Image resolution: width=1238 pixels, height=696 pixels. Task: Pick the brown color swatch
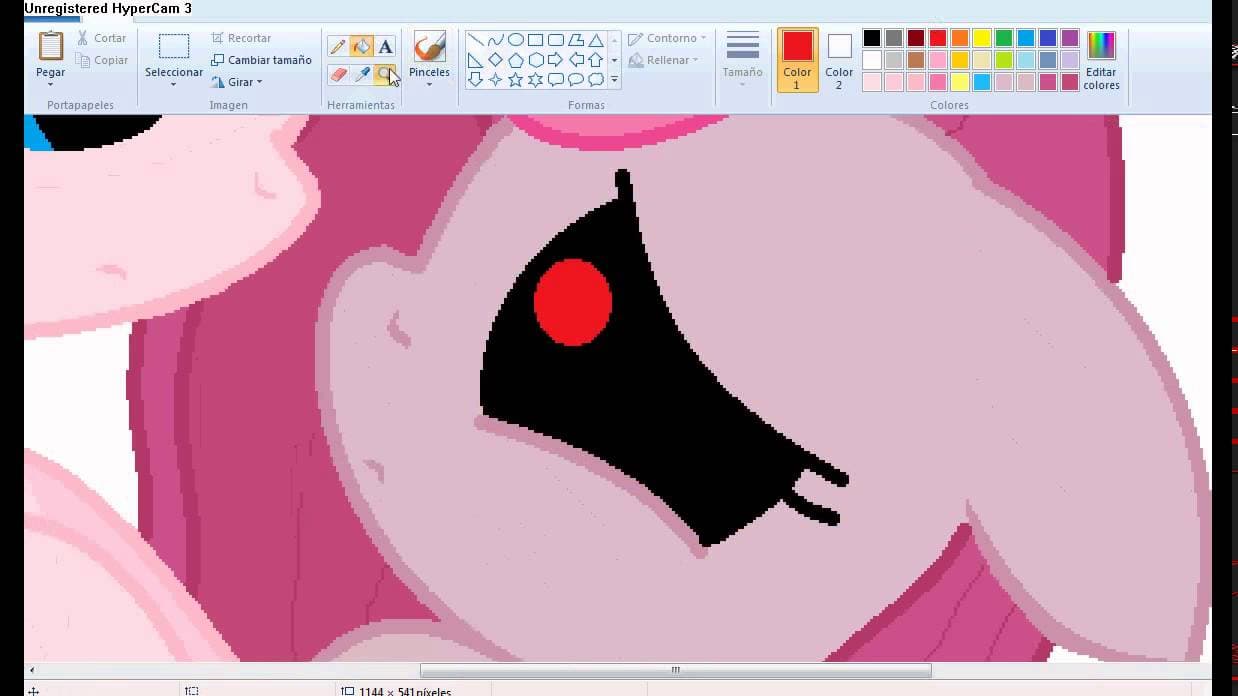click(916, 60)
